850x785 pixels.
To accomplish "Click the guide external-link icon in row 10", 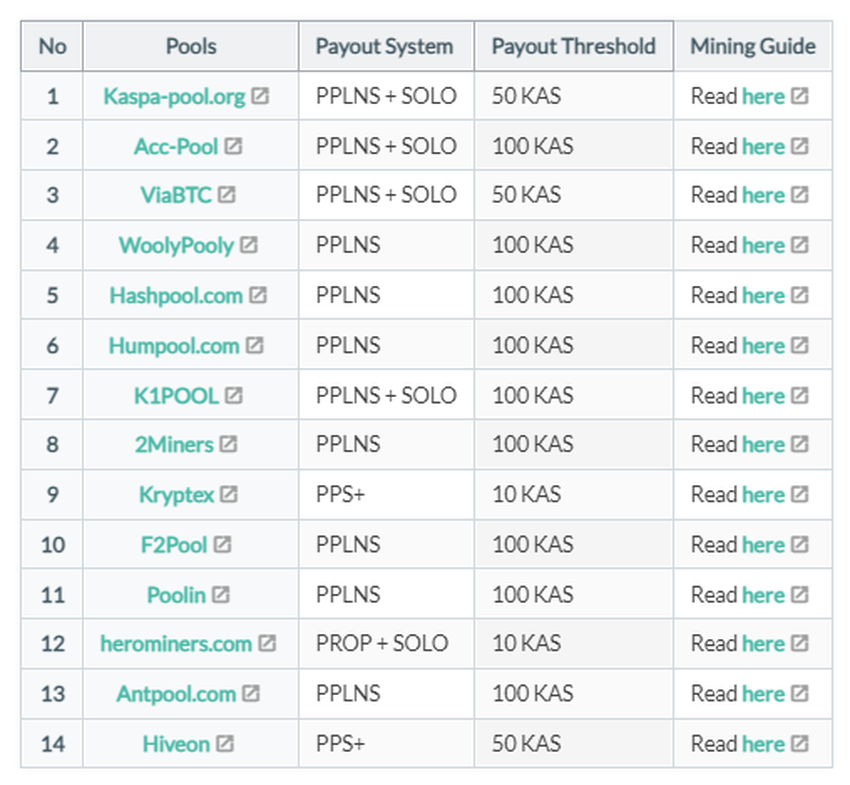I will (x=800, y=544).
